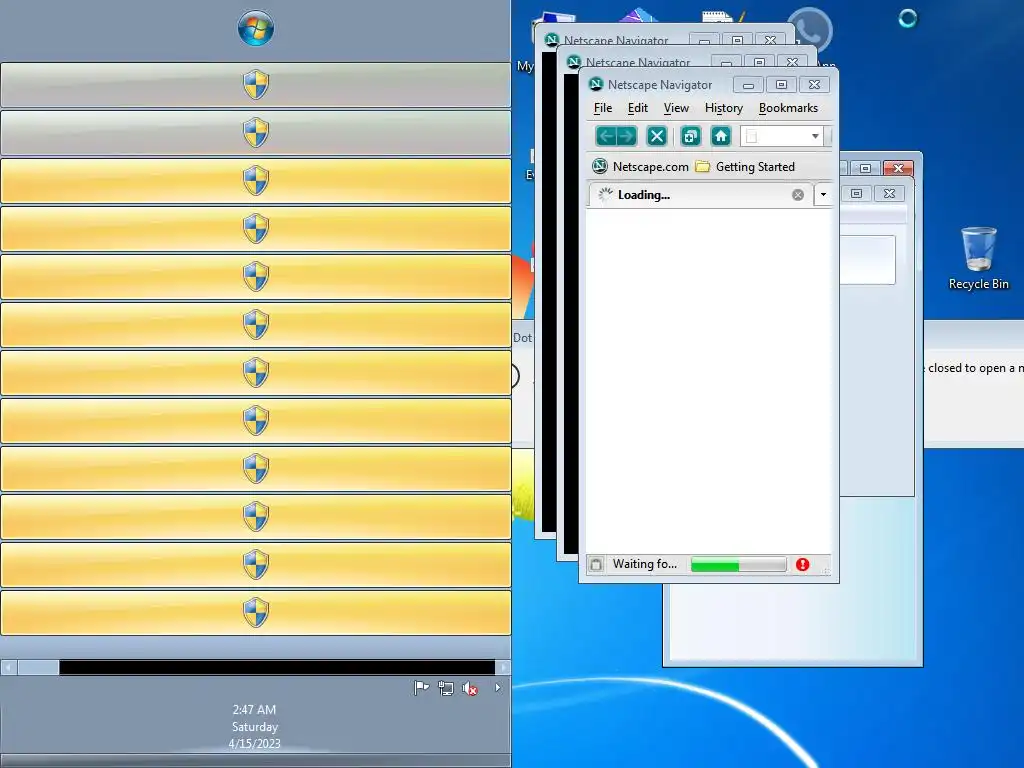1024x768 pixels.
Task: Click the horizontal scrollbar right arrow
Action: pos(502,667)
